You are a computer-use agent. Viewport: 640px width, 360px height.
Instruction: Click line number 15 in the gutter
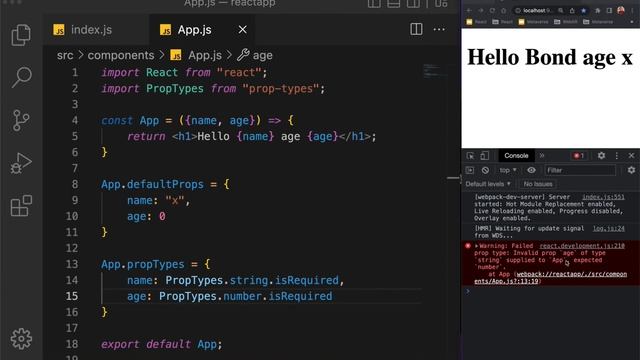coord(72,296)
